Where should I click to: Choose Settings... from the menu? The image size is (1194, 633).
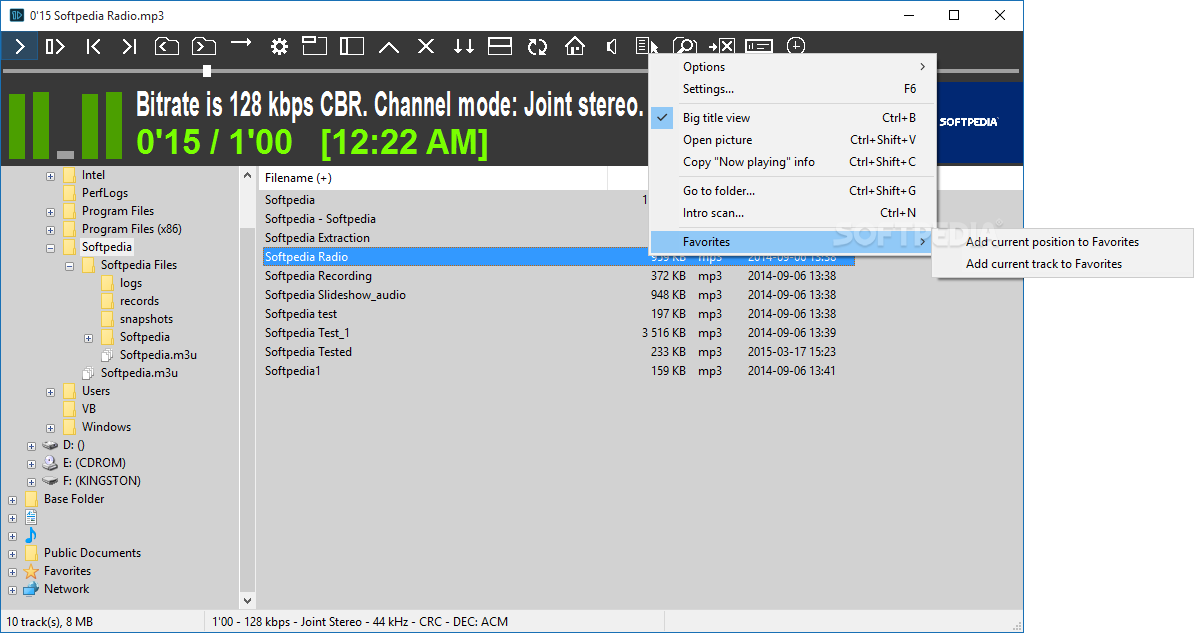tap(792, 89)
